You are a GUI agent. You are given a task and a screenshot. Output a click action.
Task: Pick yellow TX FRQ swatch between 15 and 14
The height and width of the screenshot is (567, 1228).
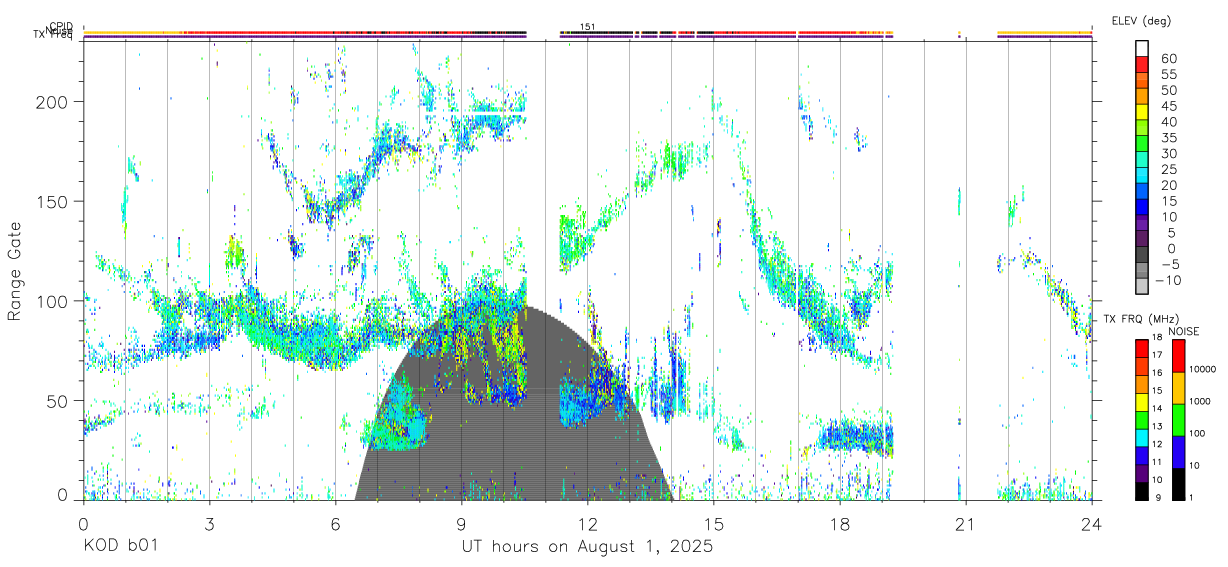click(1142, 401)
